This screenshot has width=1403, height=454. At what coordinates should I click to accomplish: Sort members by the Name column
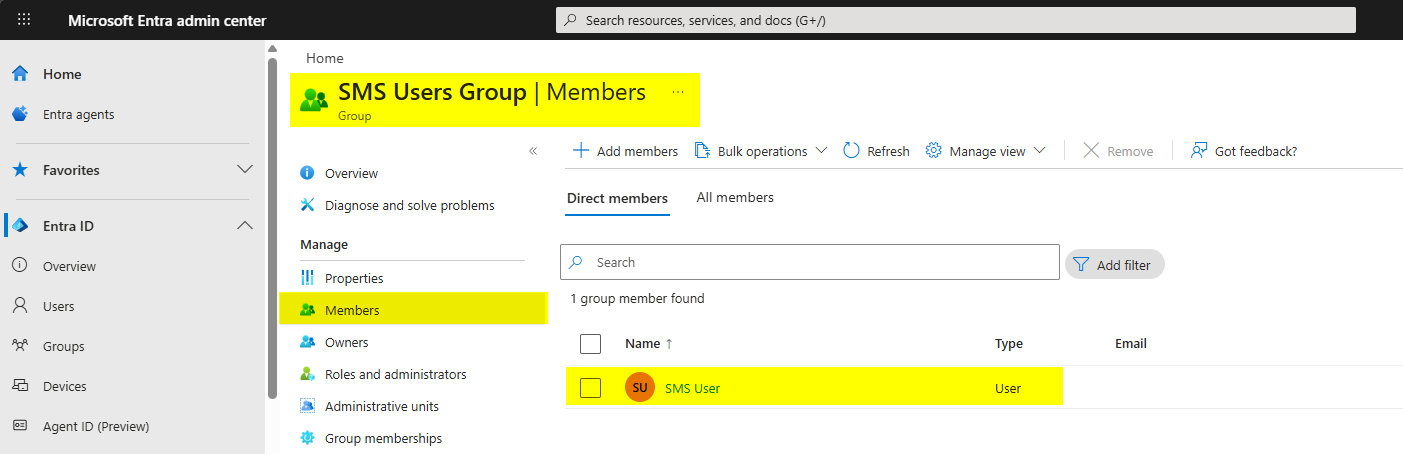[x=649, y=343]
